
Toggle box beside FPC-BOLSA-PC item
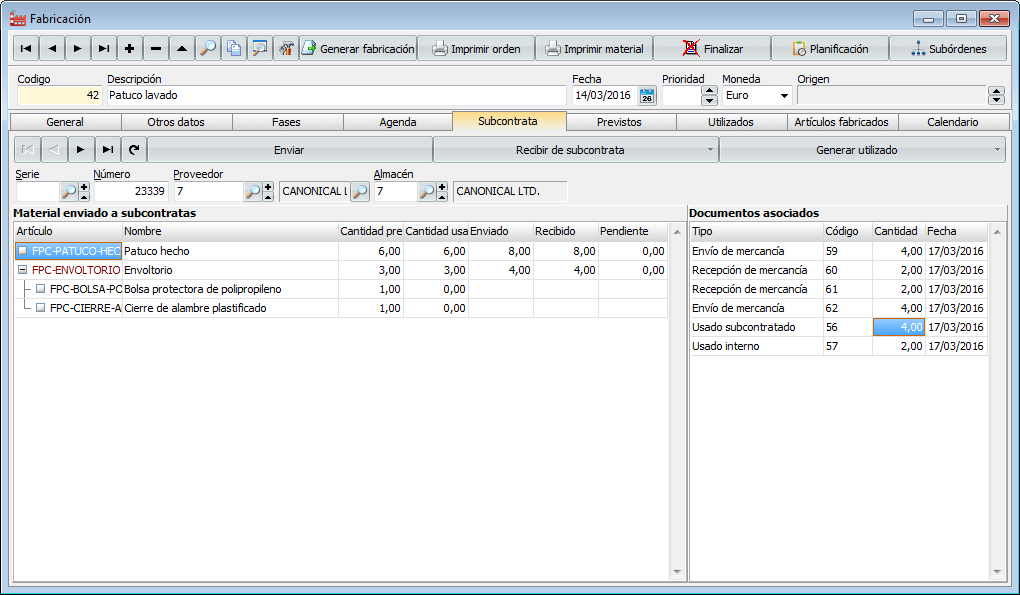[41, 289]
